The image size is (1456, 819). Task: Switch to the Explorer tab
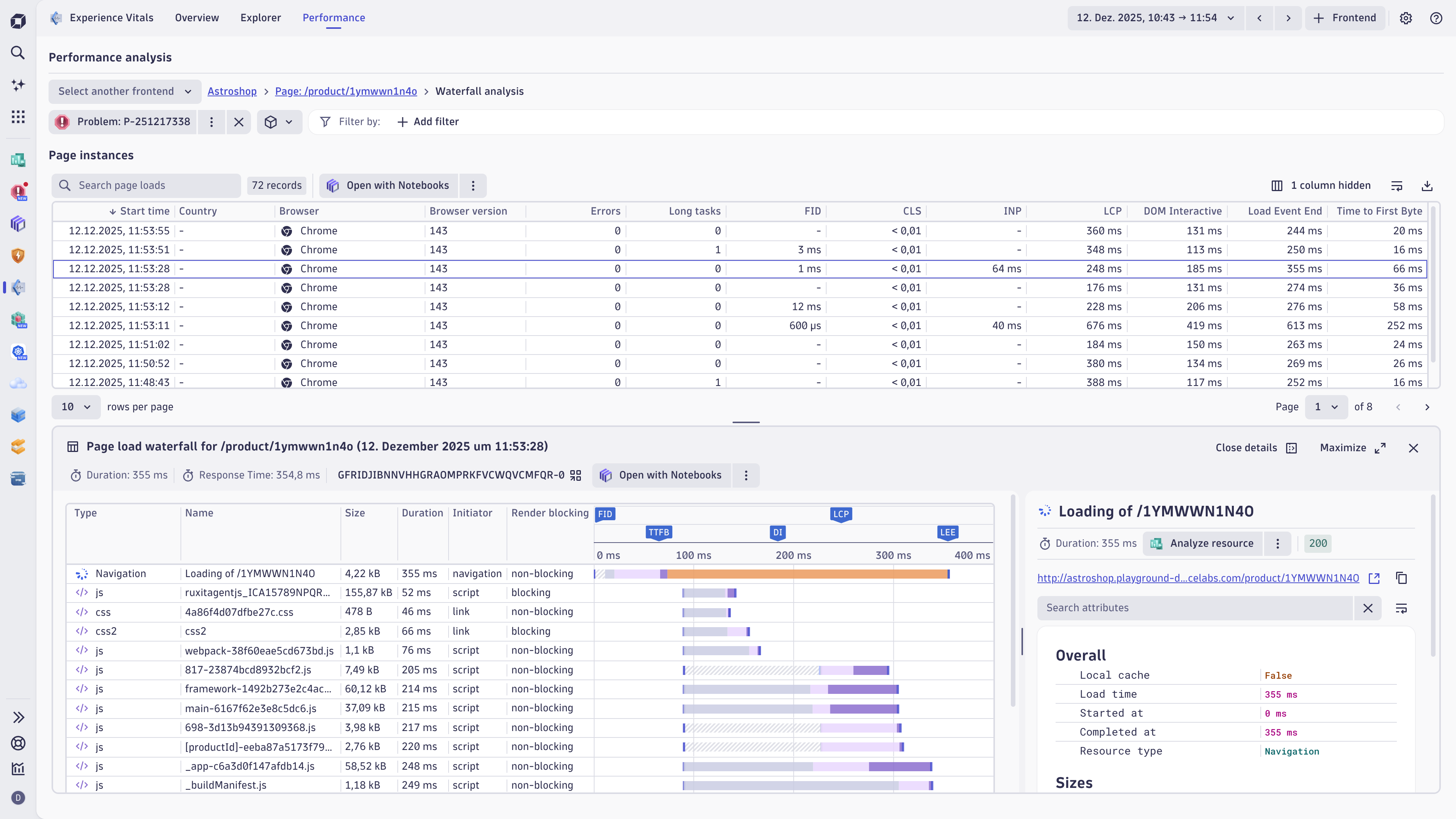point(260,17)
